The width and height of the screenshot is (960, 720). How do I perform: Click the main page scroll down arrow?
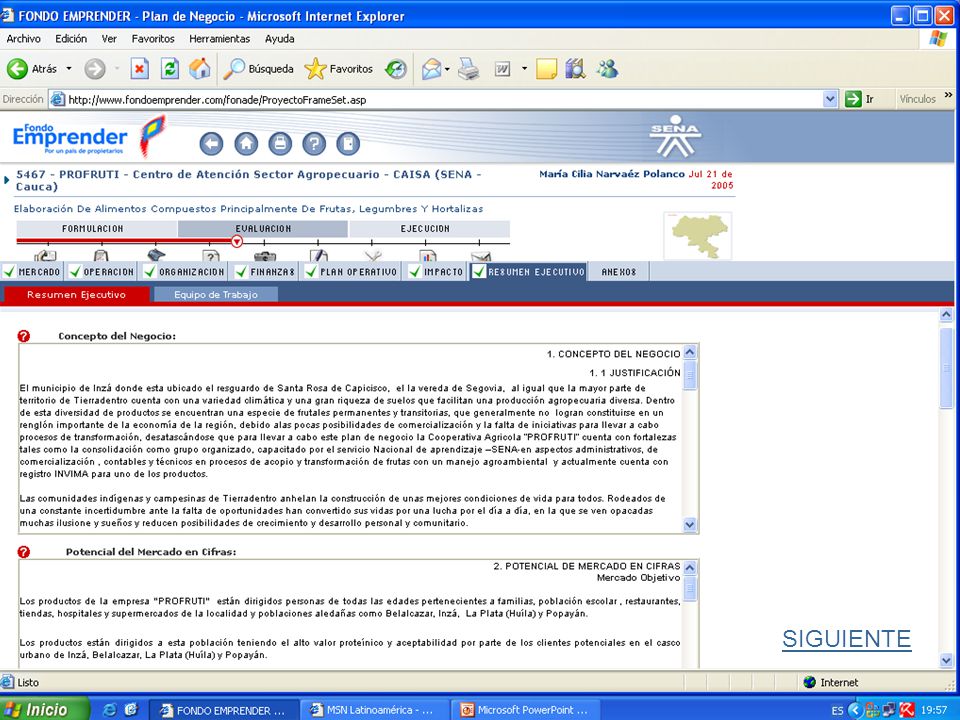[947, 661]
